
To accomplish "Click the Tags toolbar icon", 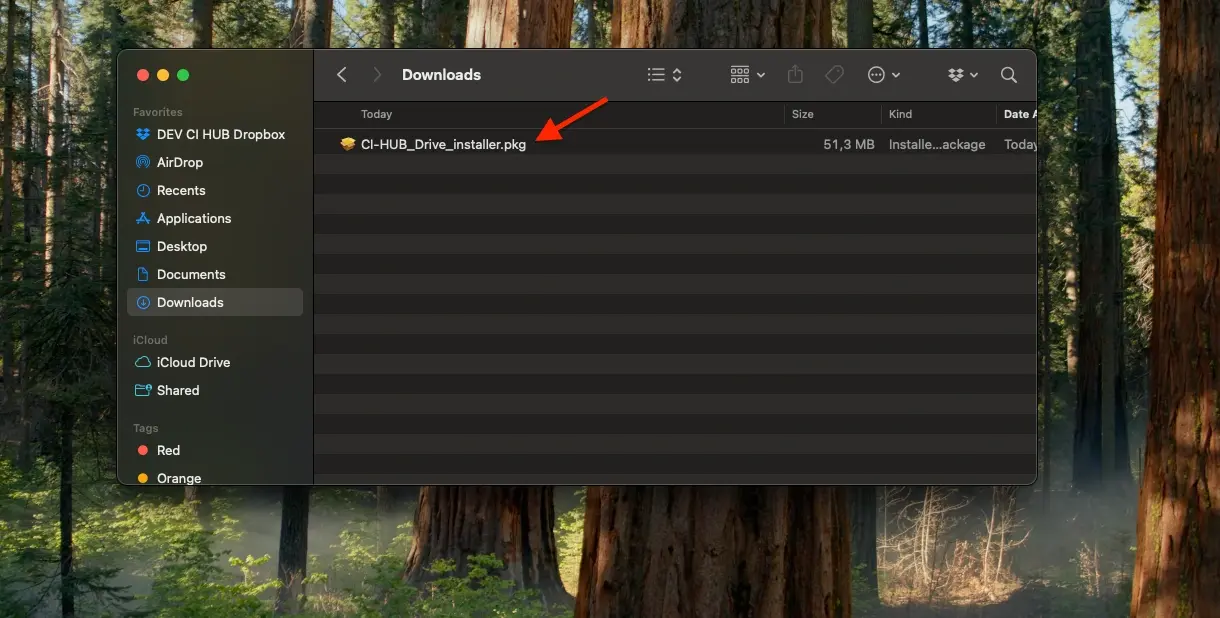I will pos(834,75).
